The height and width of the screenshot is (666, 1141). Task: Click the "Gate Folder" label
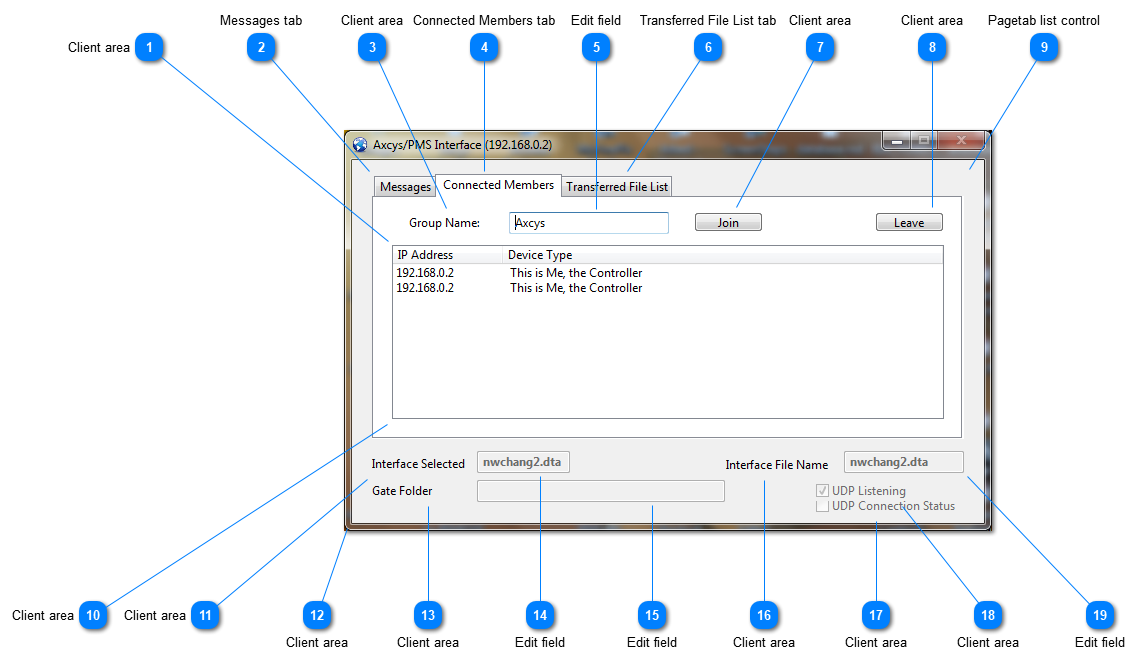pos(402,491)
